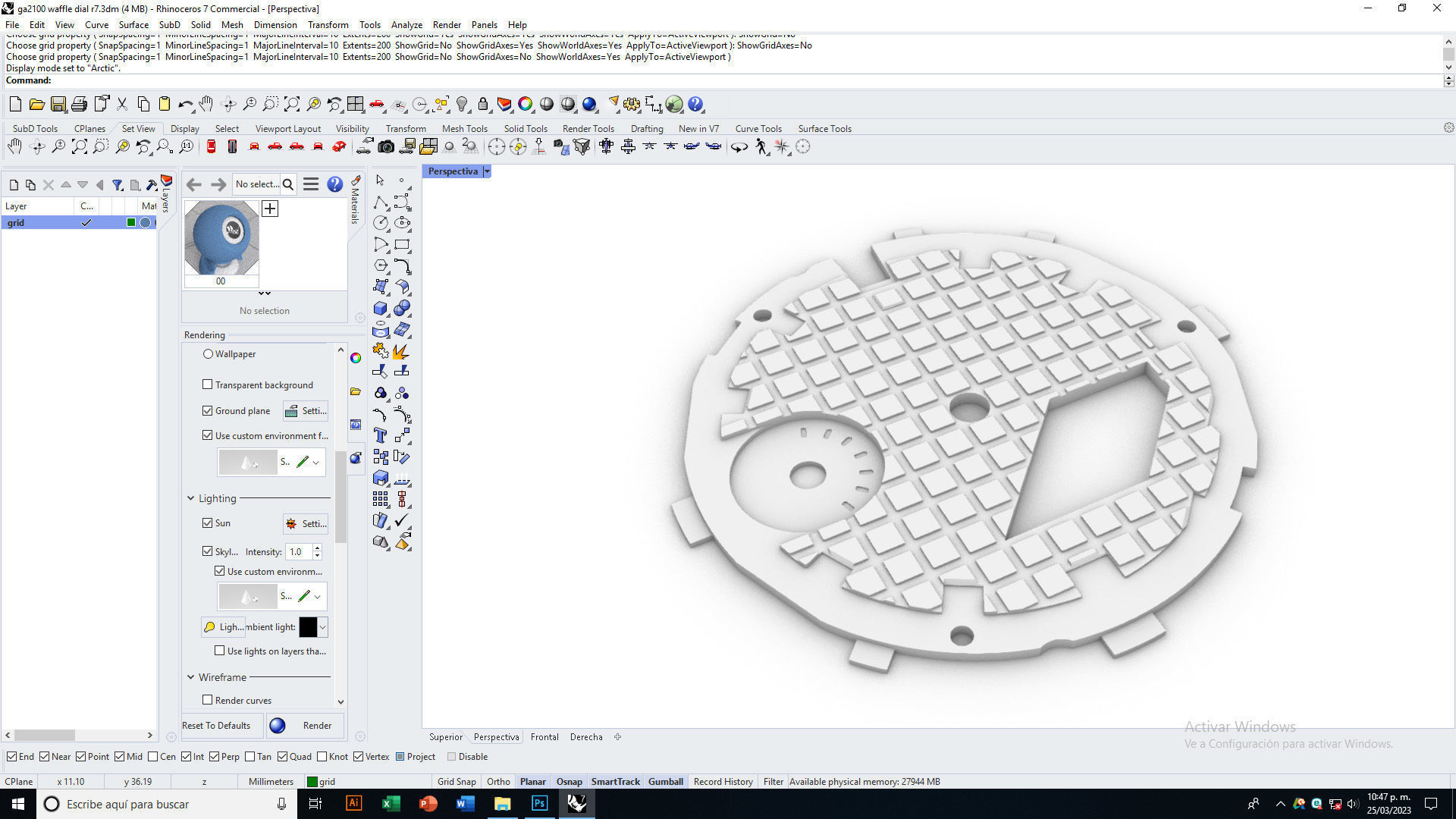Switch to the Frontal viewport tab

click(x=544, y=736)
